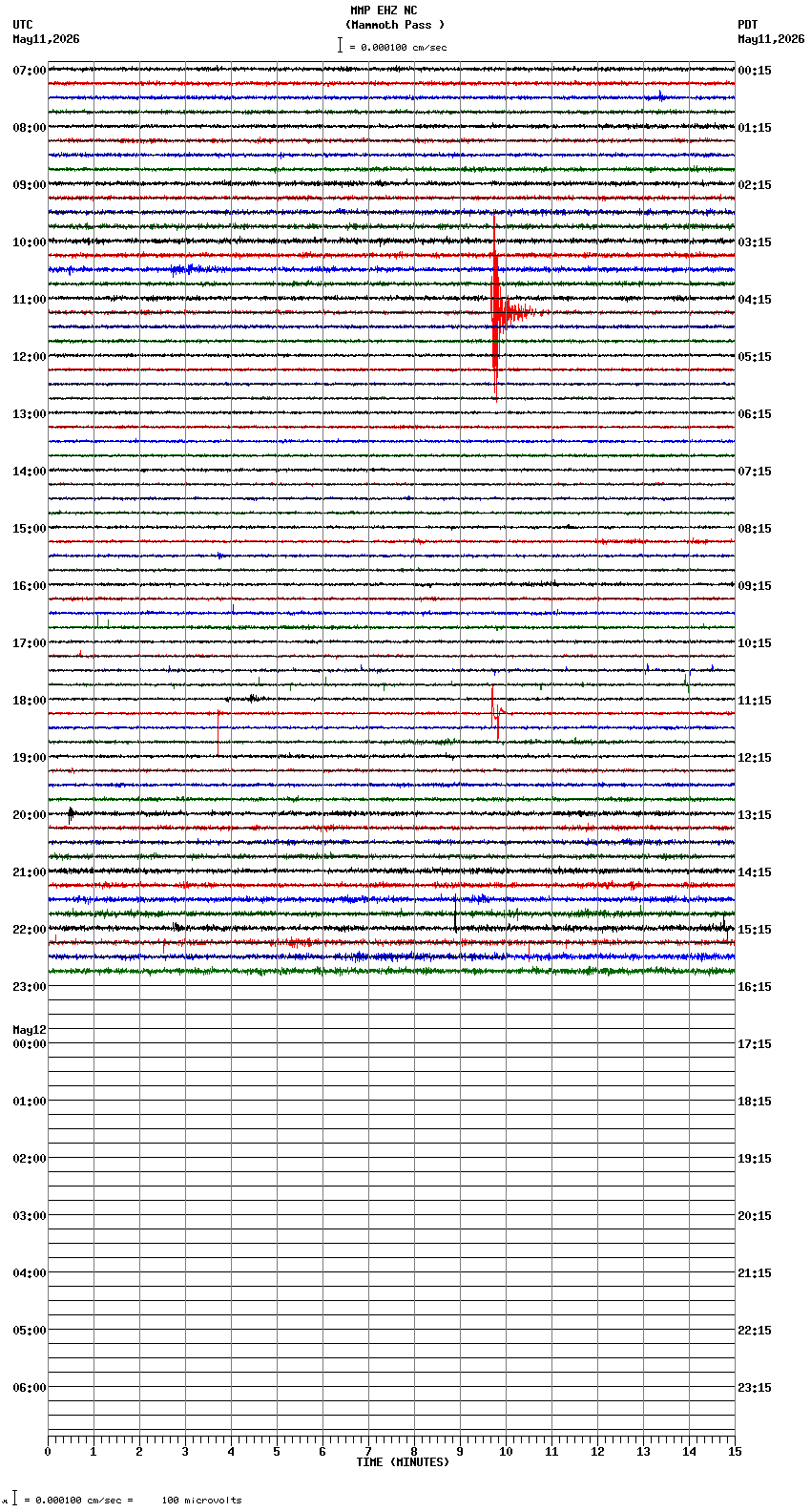The width and height of the screenshot is (811, 1512).
Task: Click the 08:00 UTC time label
Action: pos(30,128)
